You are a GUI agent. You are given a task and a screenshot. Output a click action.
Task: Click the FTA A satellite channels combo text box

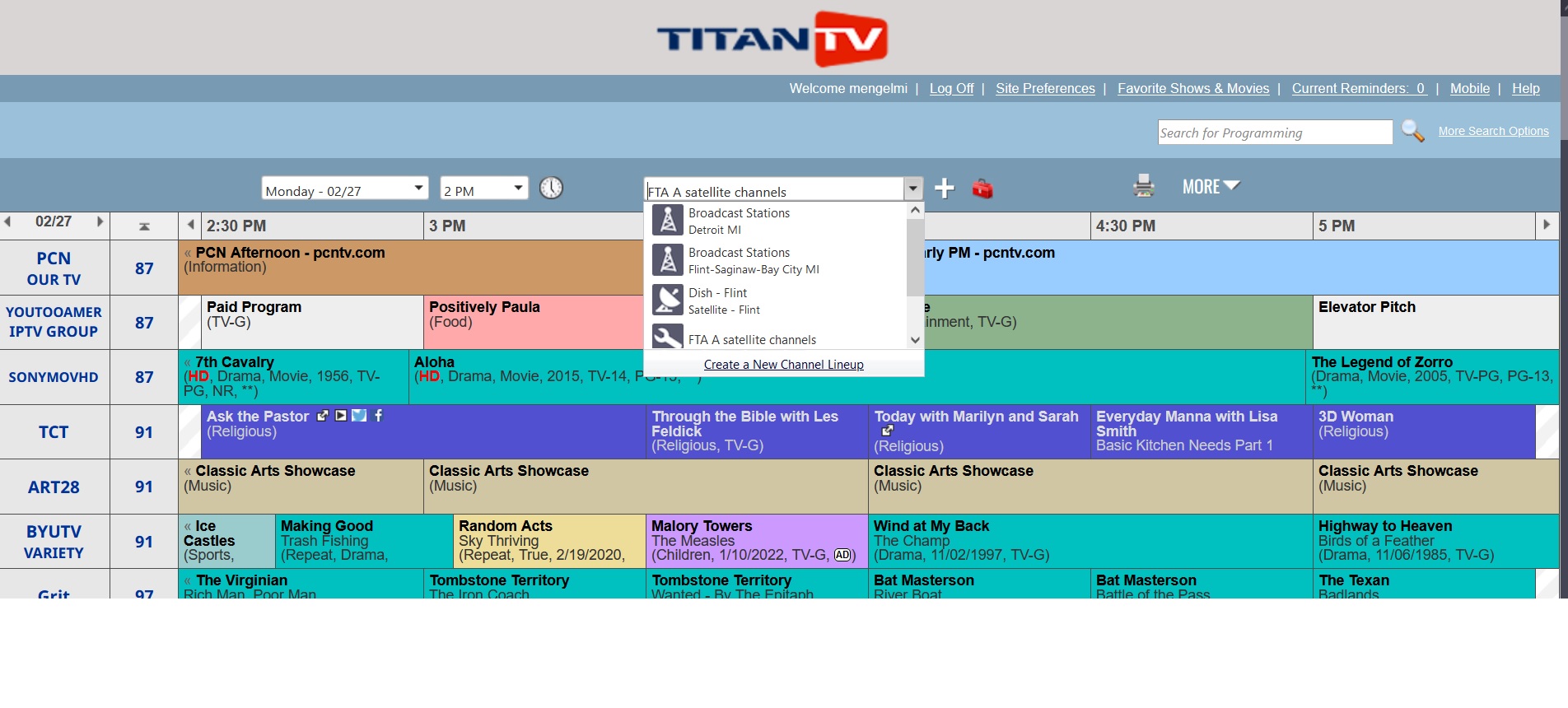click(x=774, y=190)
